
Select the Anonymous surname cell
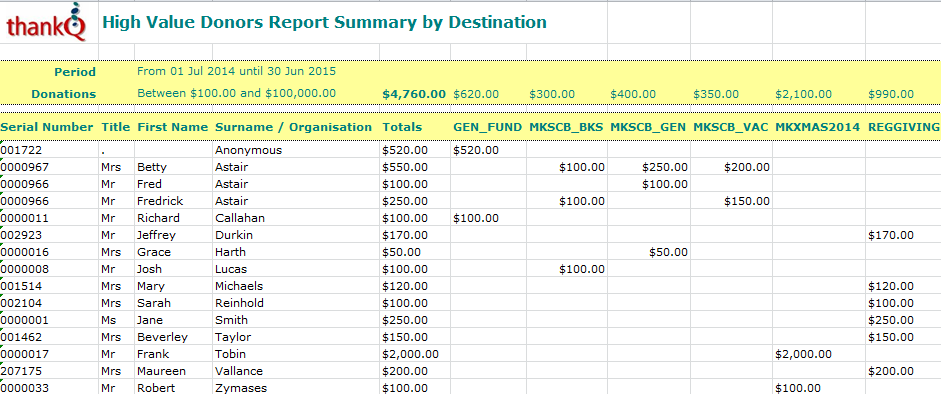pos(248,150)
